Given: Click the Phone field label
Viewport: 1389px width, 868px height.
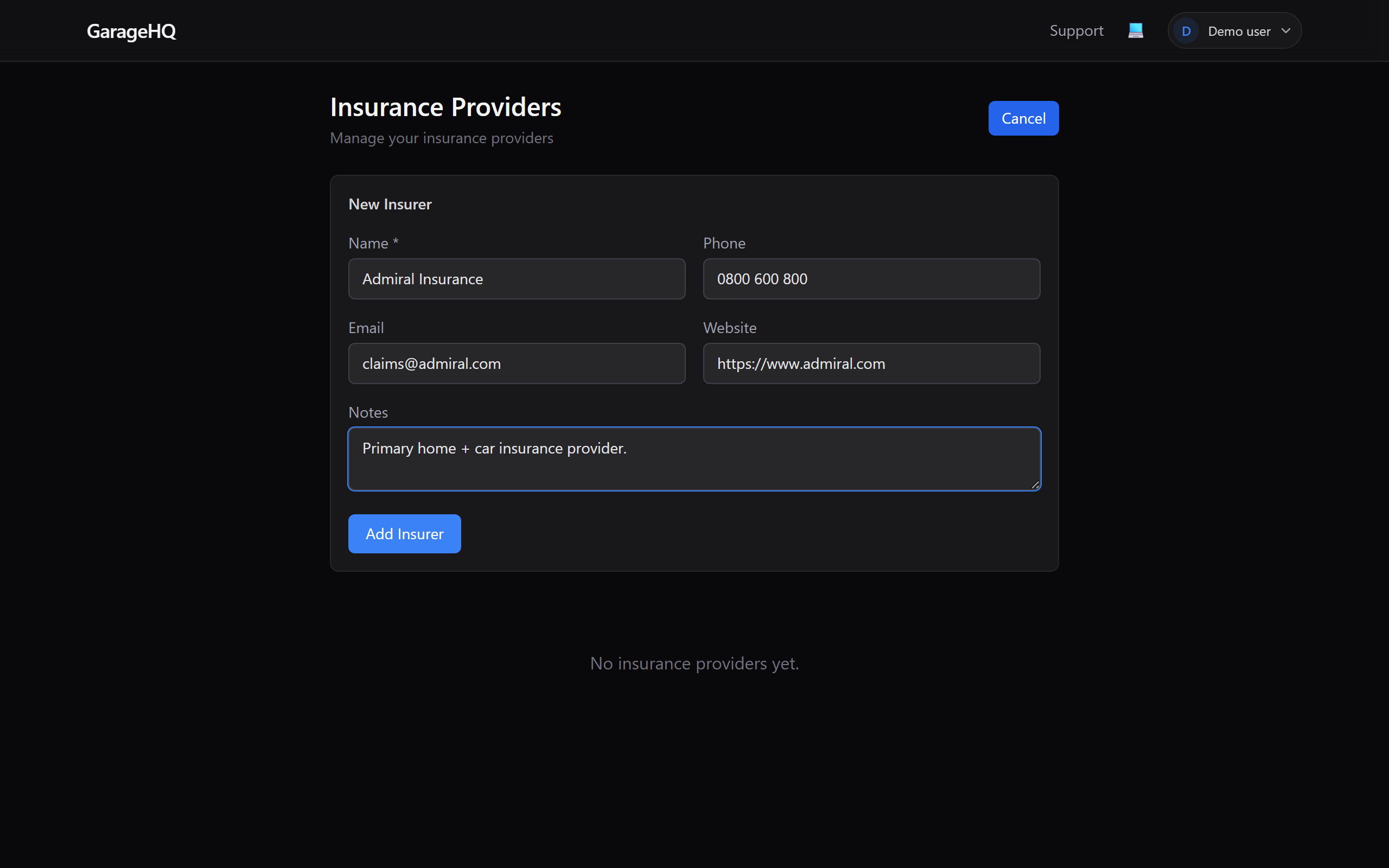Looking at the screenshot, I should 724,243.
